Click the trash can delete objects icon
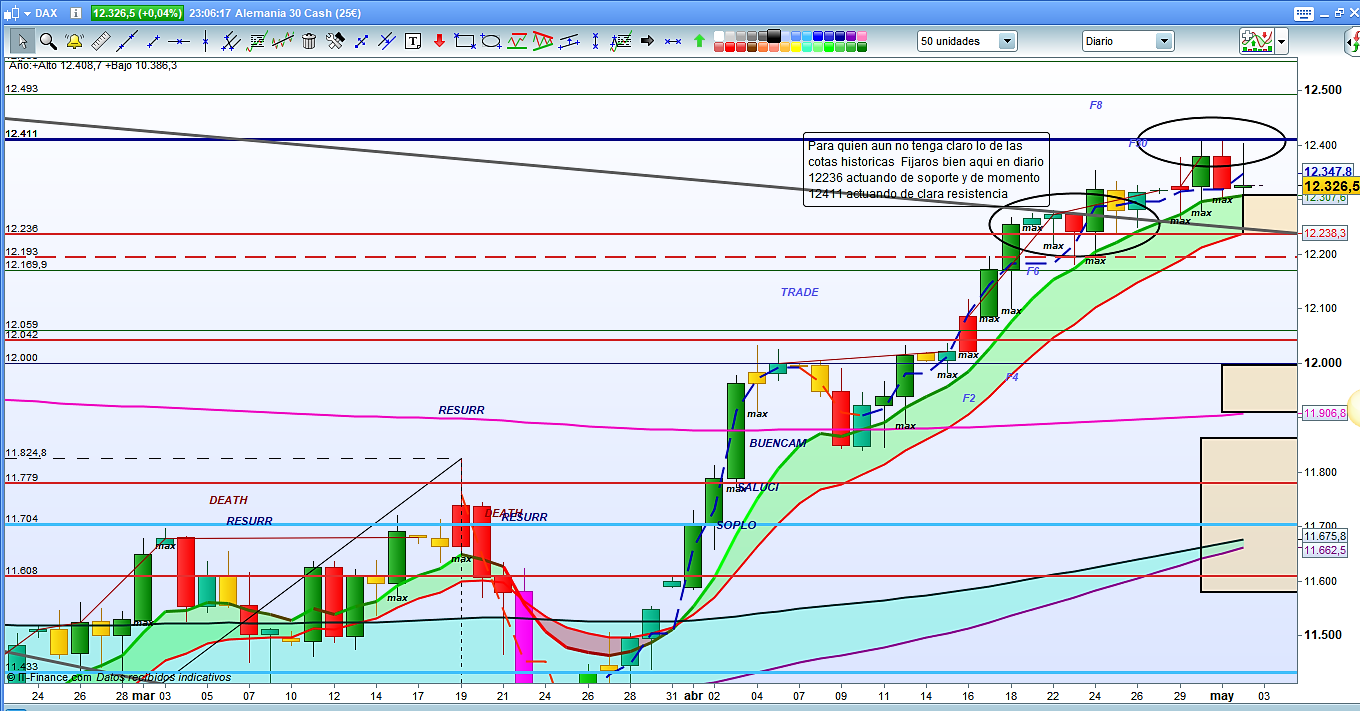This screenshot has height=711, width=1360. (309, 41)
